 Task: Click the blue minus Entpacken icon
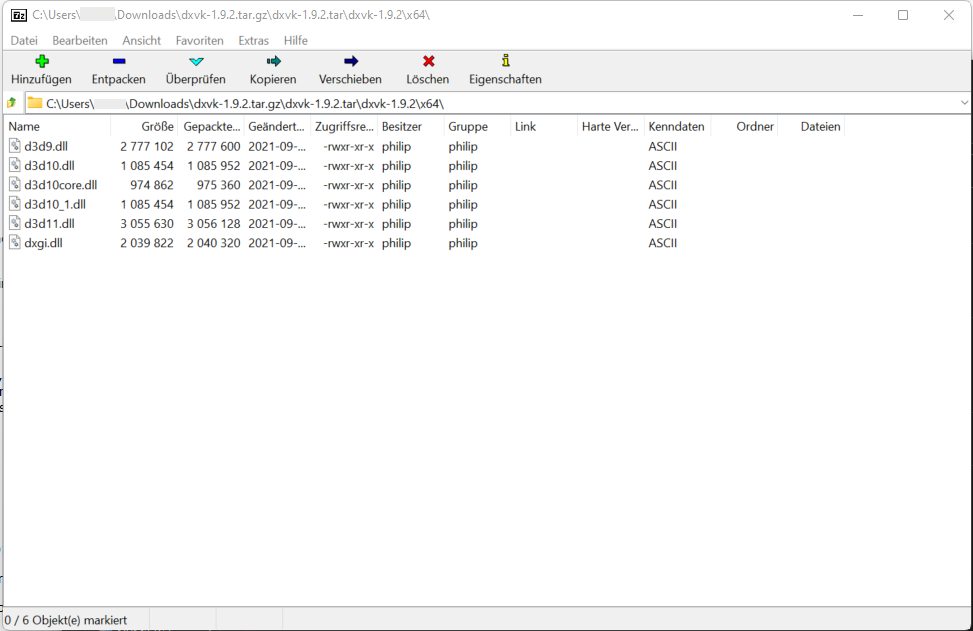tap(118, 62)
